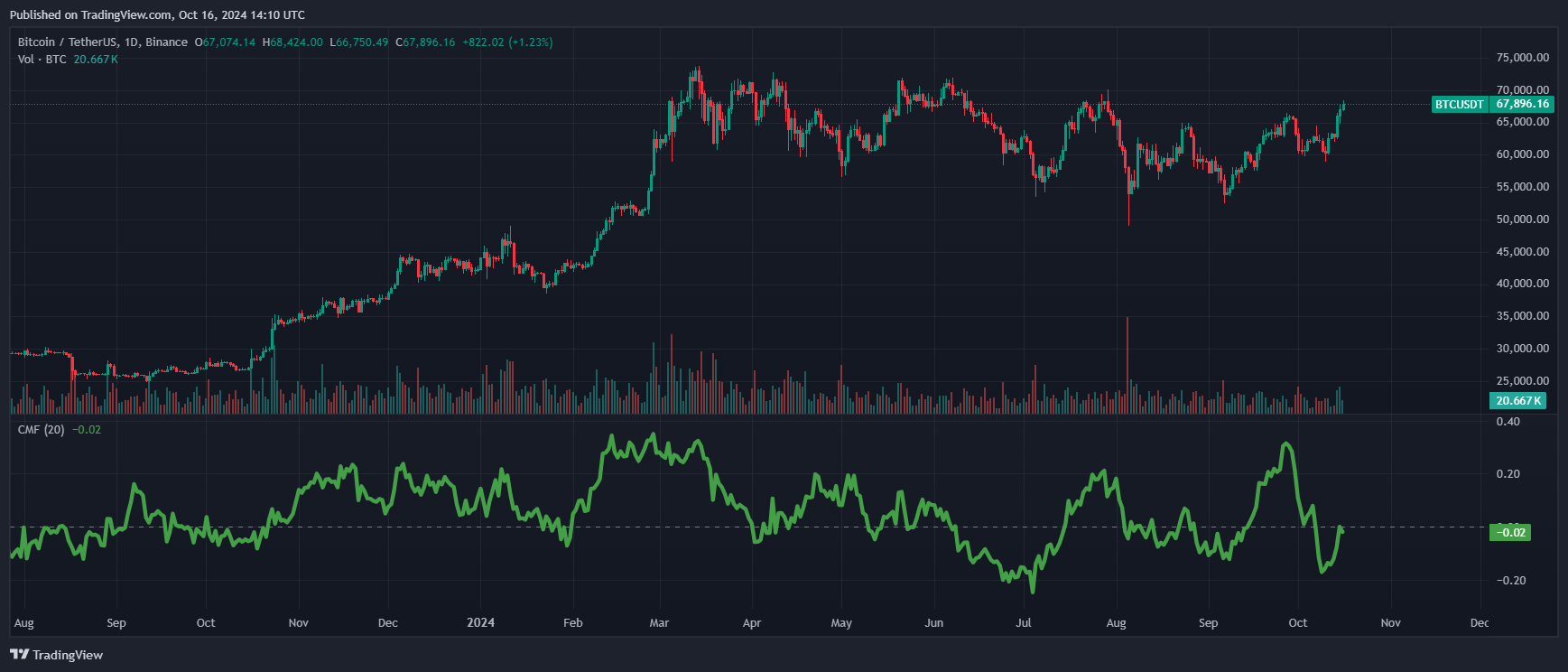
Task: Click the 50,000.00 price axis label
Action: 1523,219
